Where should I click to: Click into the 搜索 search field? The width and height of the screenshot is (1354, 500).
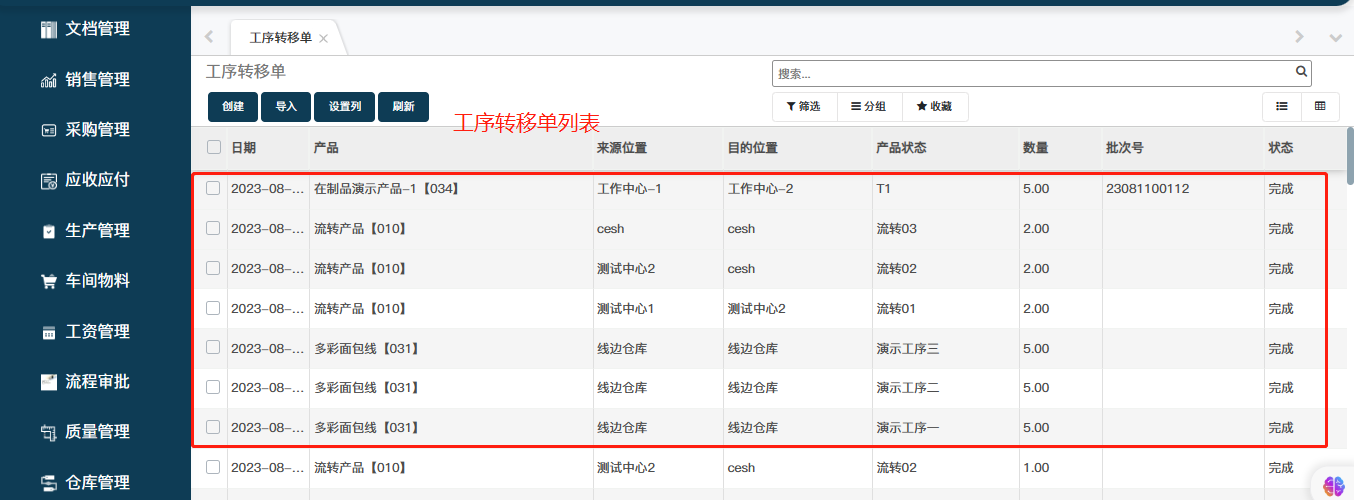pyautogui.click(x=1030, y=73)
